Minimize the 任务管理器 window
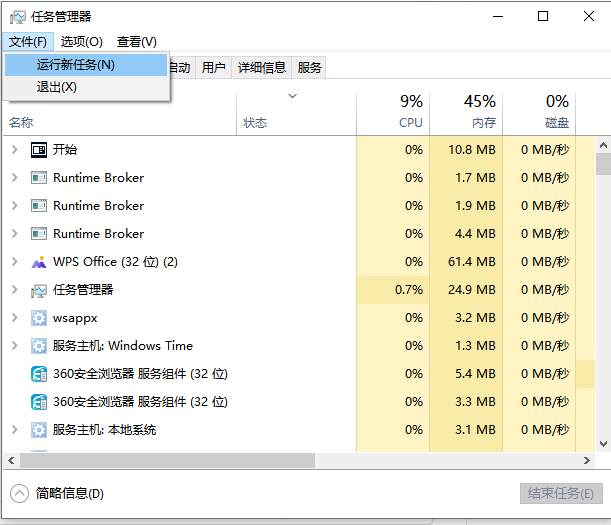The image size is (611, 525). point(498,16)
